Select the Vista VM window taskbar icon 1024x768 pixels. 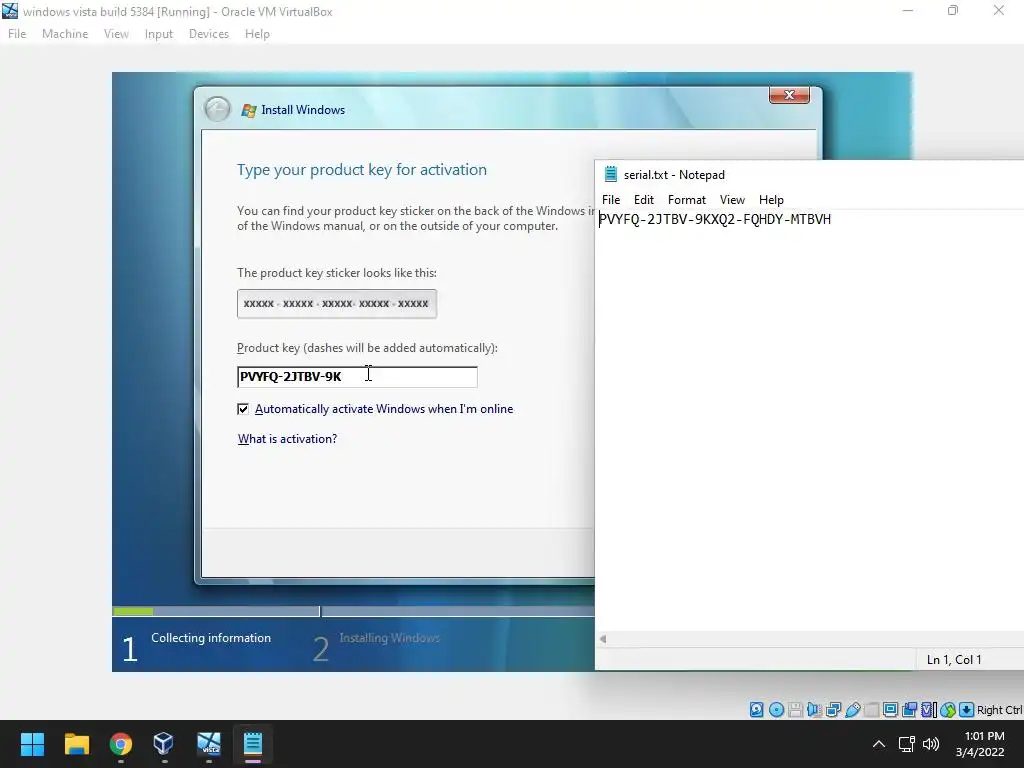(x=208, y=744)
